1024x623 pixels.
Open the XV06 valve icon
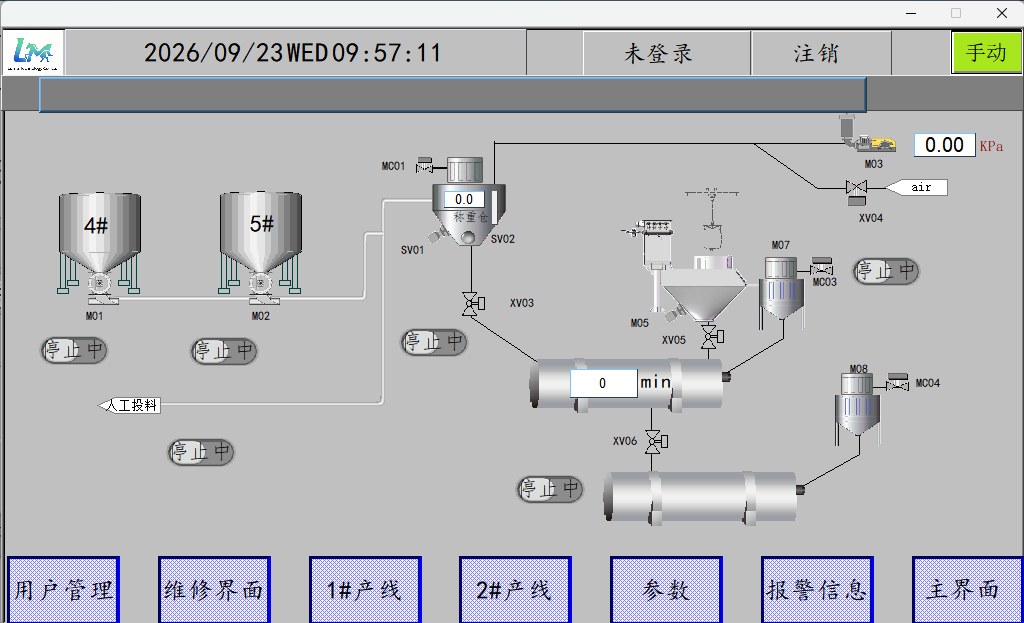(x=656, y=442)
